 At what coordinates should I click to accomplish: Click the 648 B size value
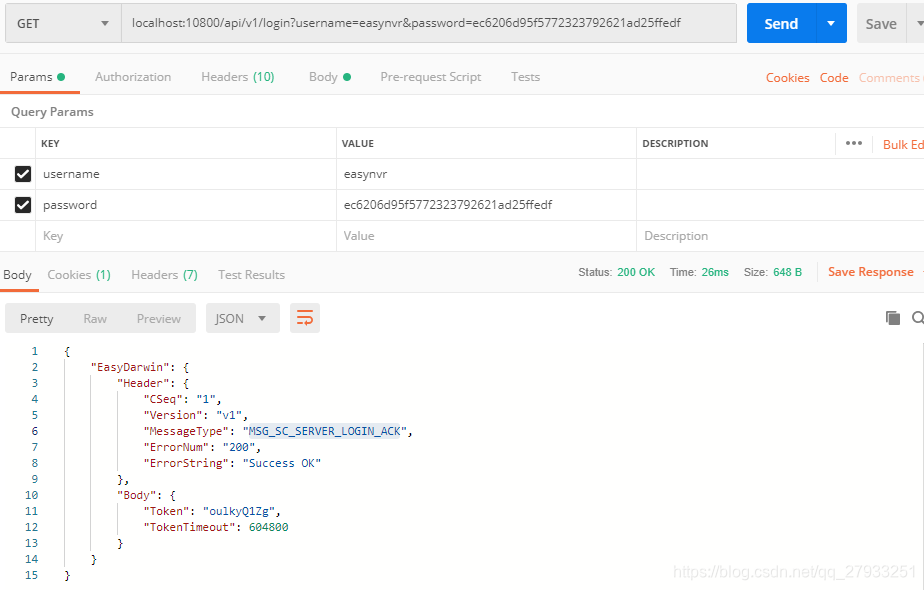click(787, 272)
